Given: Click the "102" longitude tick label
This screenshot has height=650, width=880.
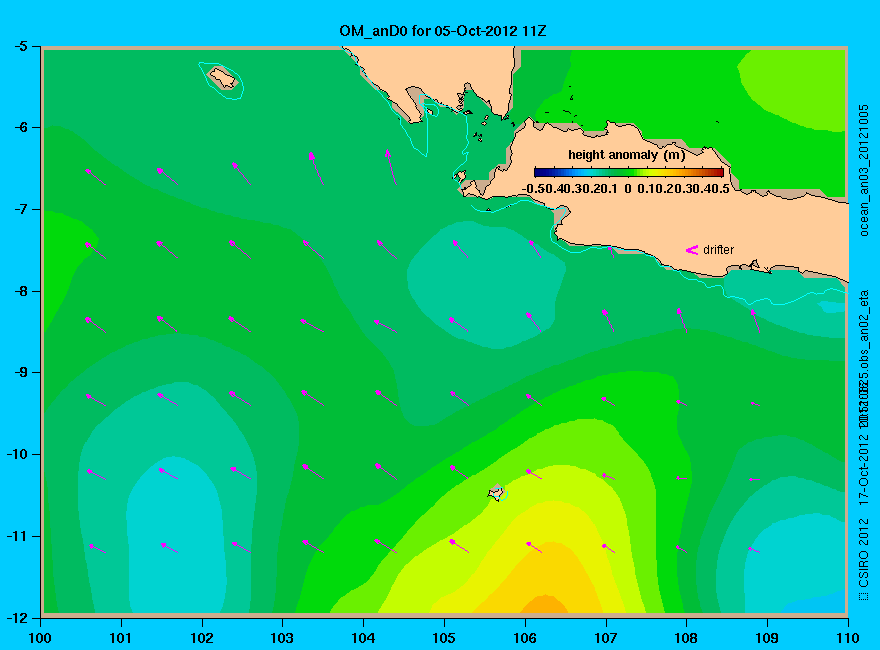Looking at the screenshot, I should click(x=201, y=638).
